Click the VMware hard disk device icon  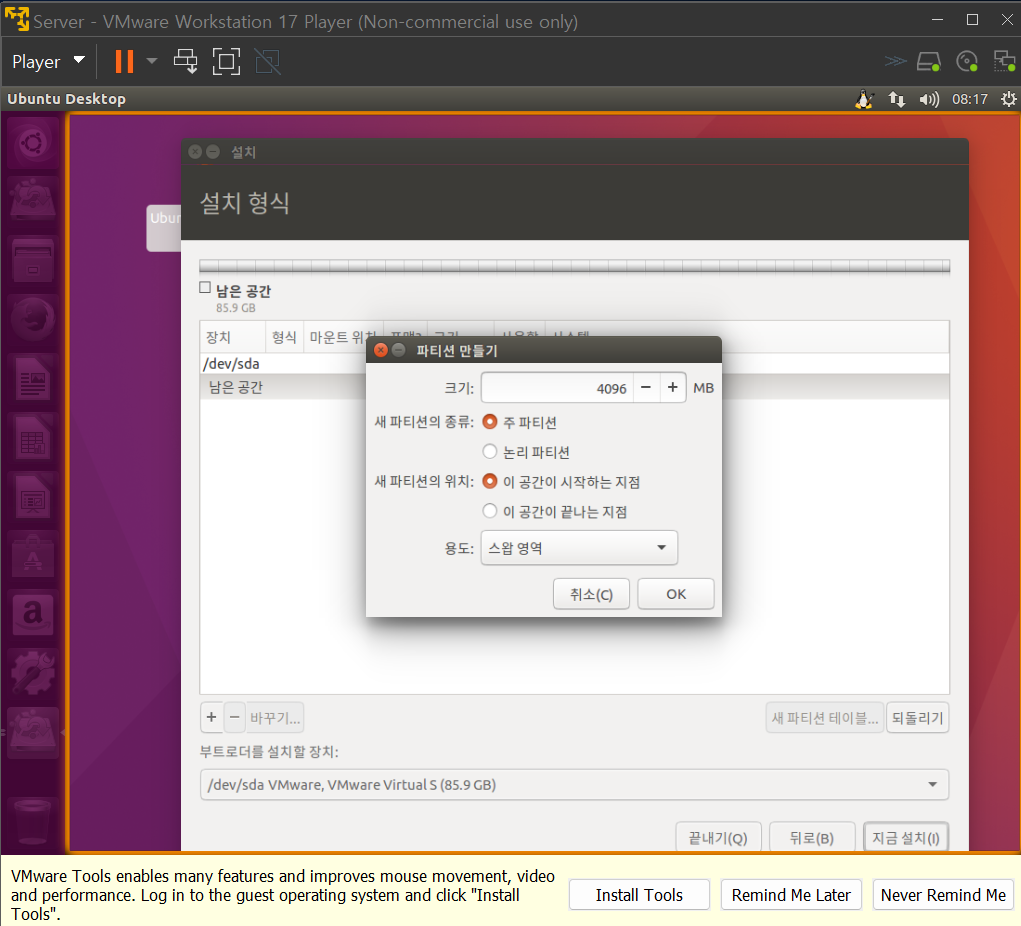click(929, 61)
